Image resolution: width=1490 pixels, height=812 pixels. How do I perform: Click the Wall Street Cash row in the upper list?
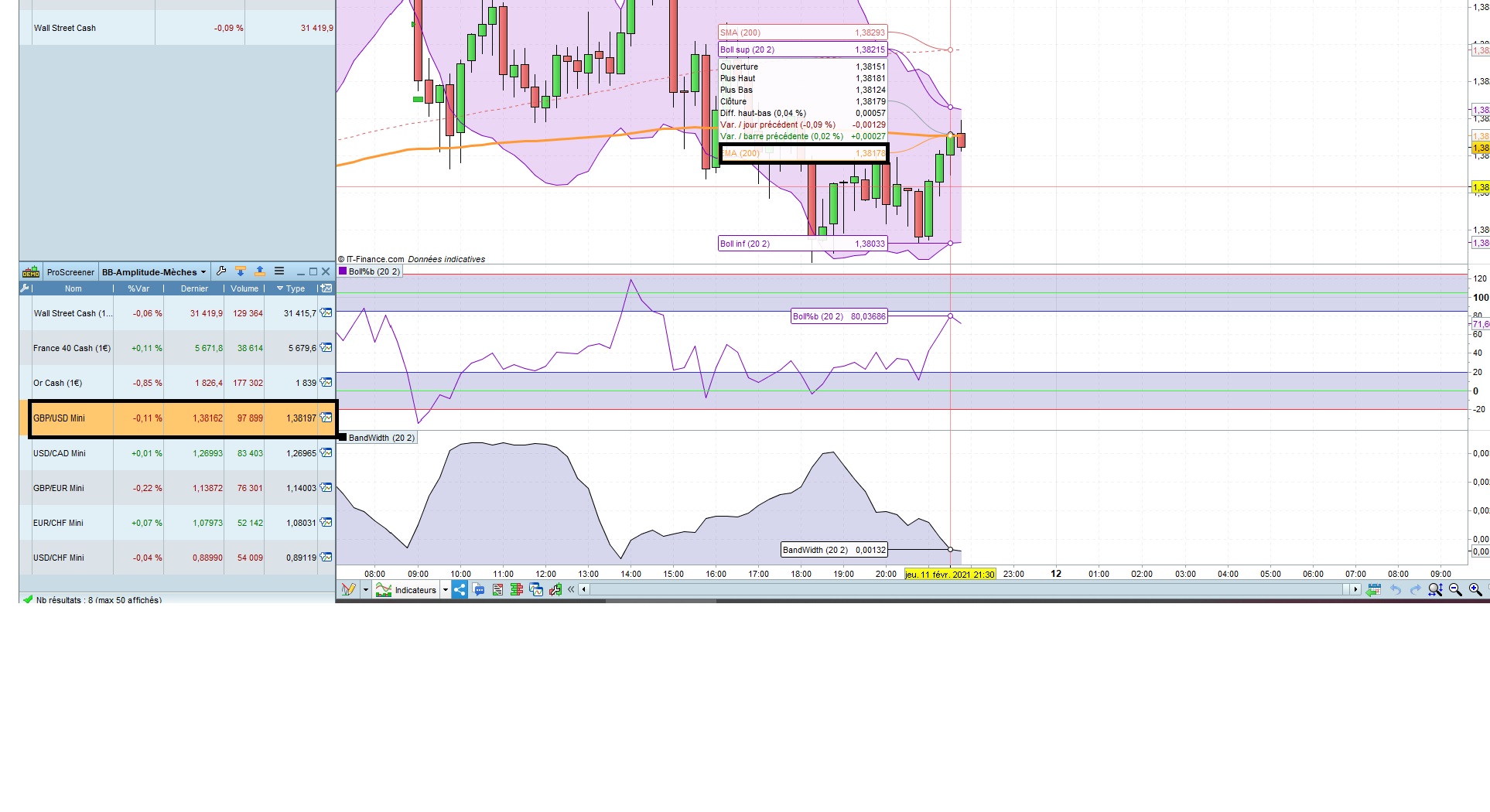(177, 28)
